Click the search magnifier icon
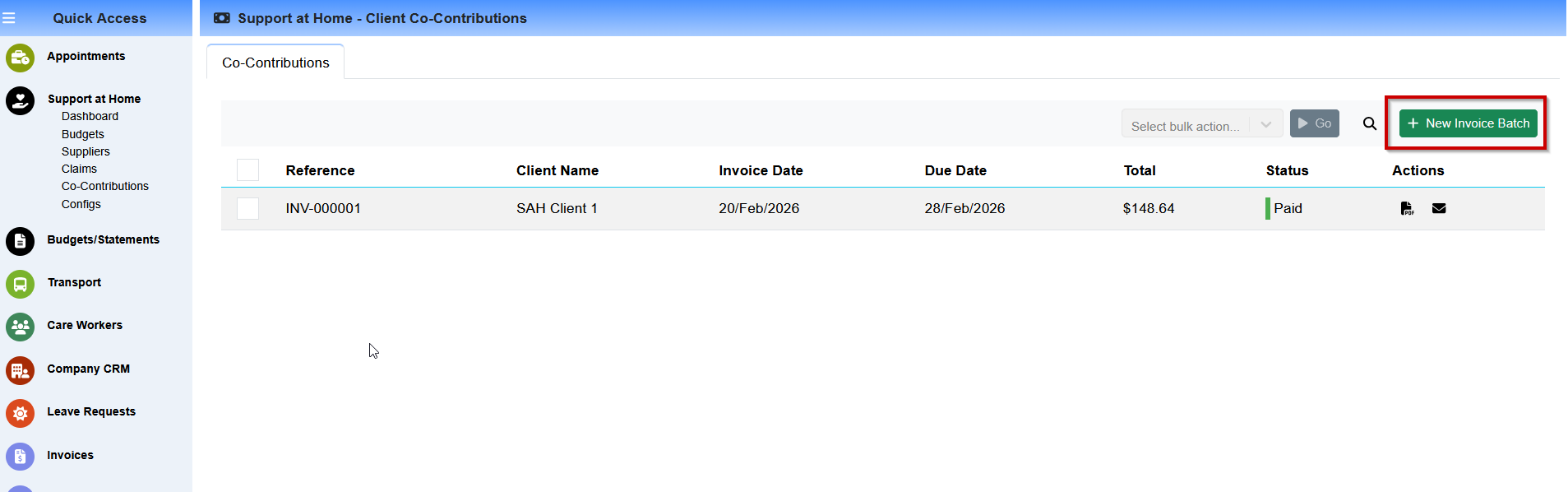The image size is (1568, 492). click(x=1369, y=123)
